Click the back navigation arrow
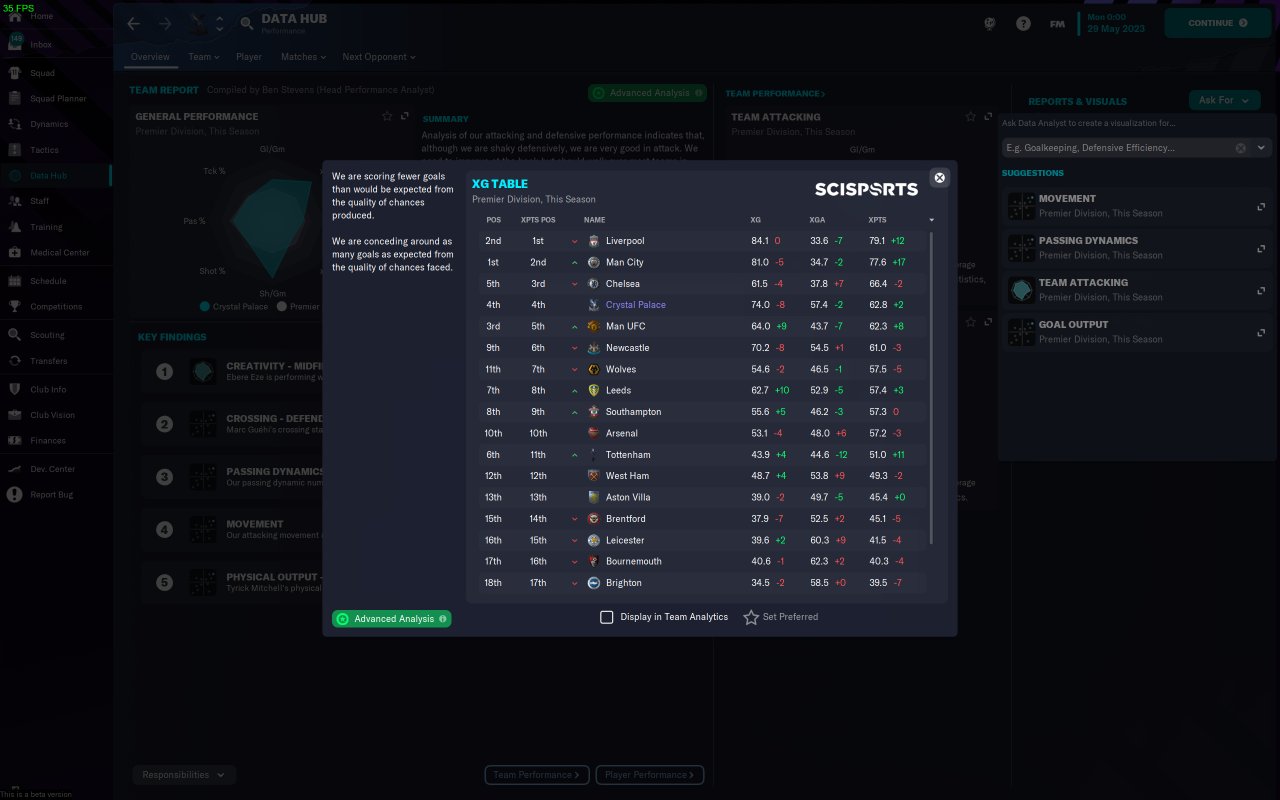Image resolution: width=1280 pixels, height=800 pixels. [x=134, y=23]
